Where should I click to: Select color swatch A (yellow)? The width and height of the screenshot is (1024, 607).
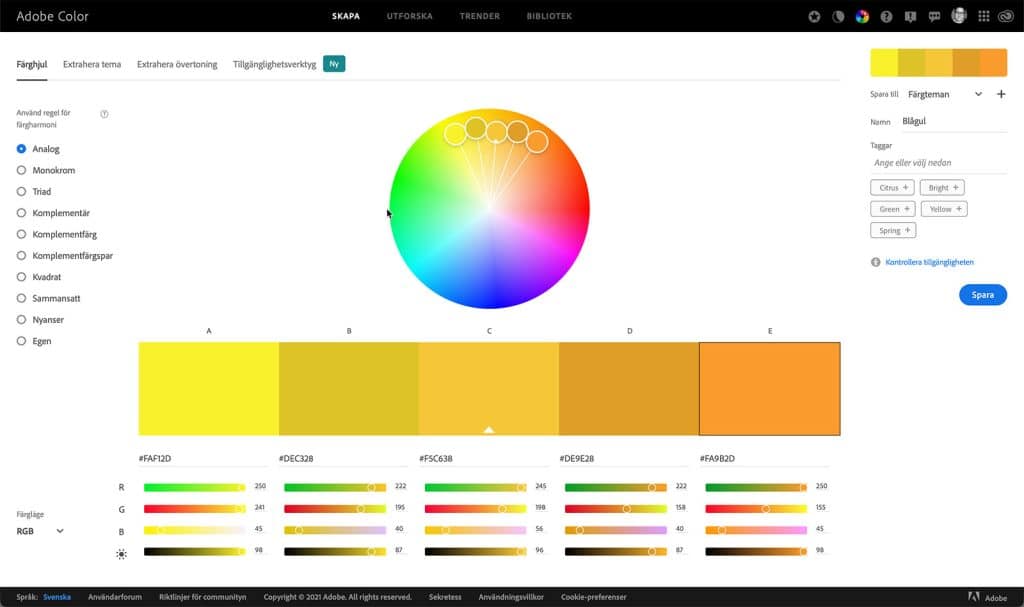(208, 389)
